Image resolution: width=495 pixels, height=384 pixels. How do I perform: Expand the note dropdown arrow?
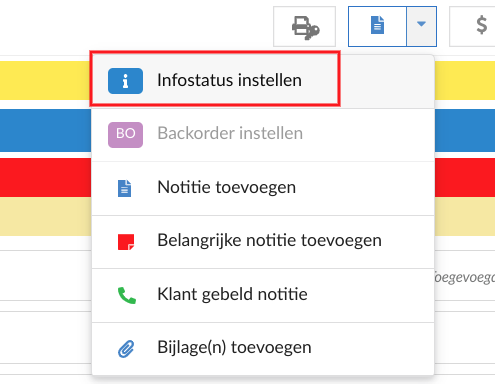422,26
